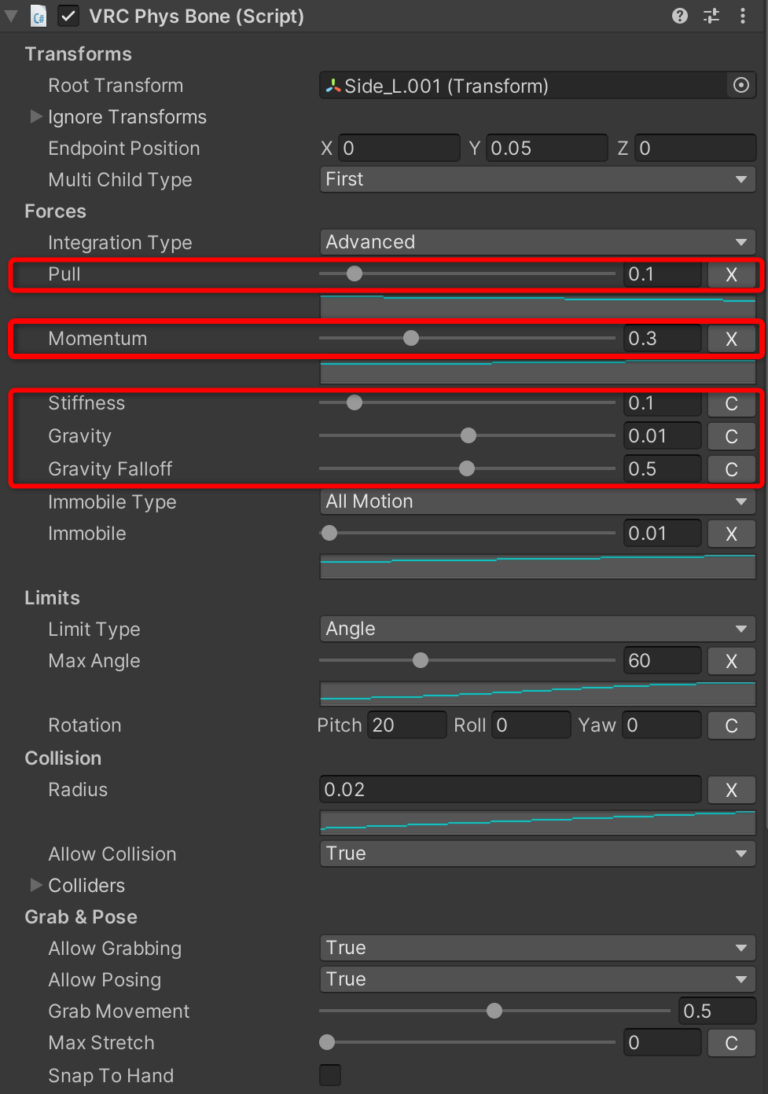768x1094 pixels.
Task: Disable the VRC Phys Bone component checkbox
Action: (67, 16)
